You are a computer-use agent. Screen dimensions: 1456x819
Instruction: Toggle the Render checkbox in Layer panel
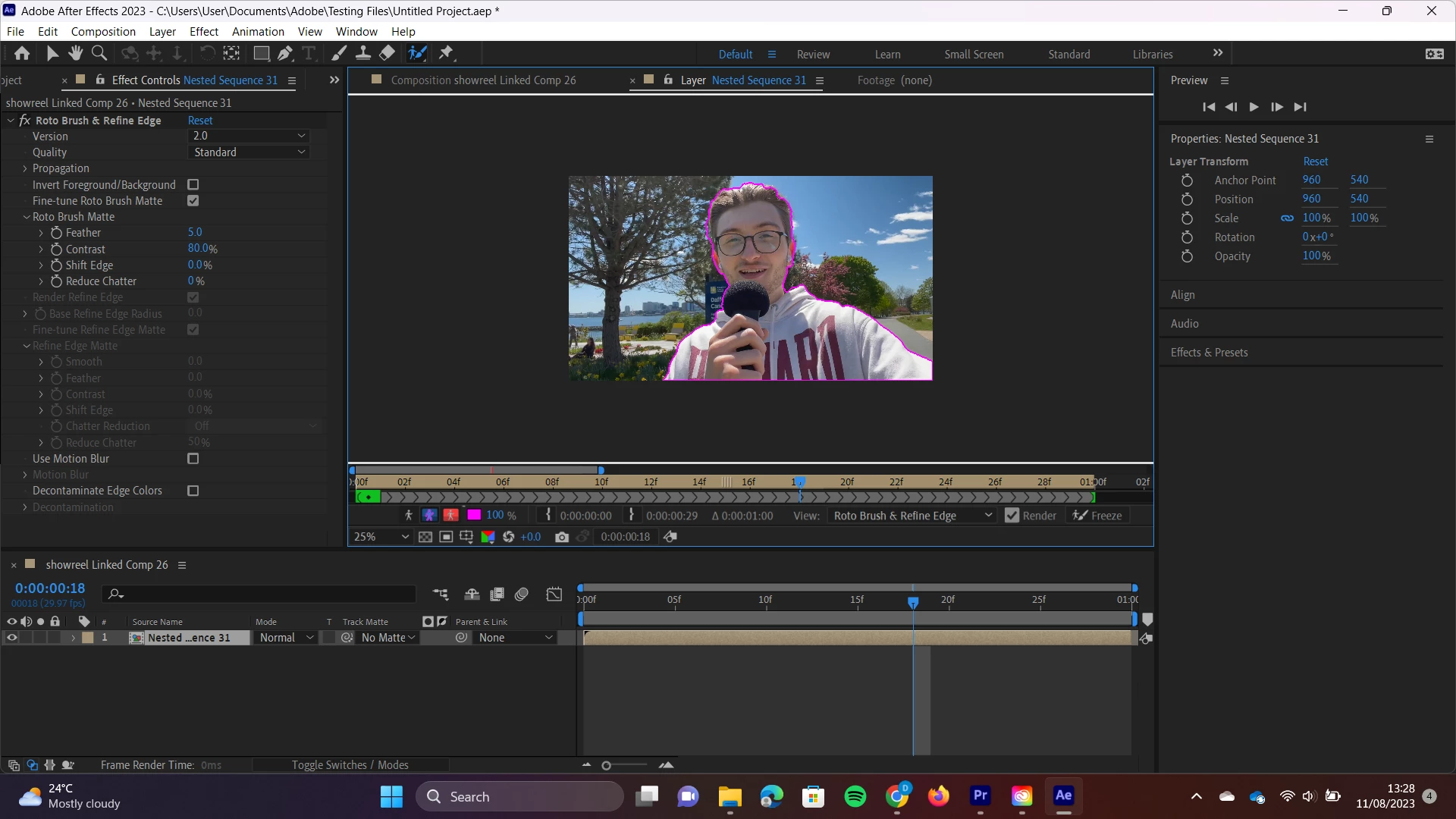pos(1012,516)
